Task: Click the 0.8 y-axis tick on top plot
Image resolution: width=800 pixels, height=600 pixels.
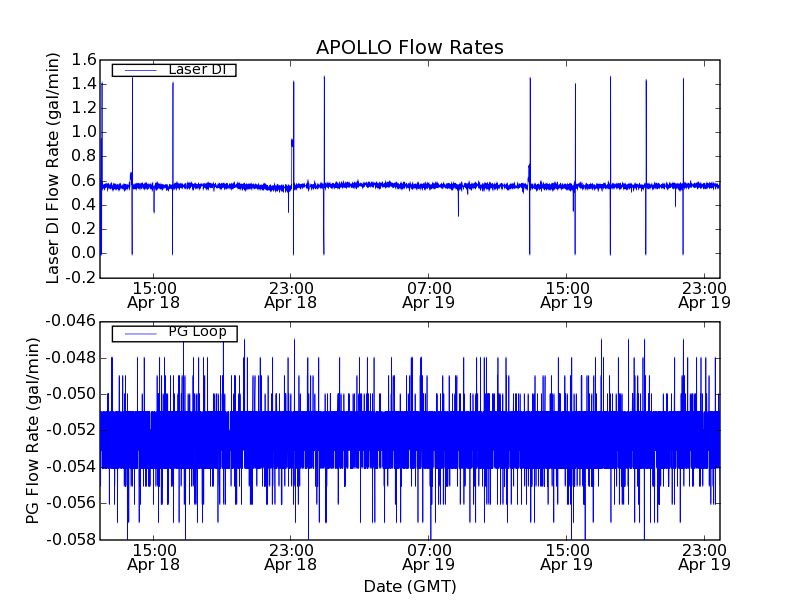Action: click(83, 157)
